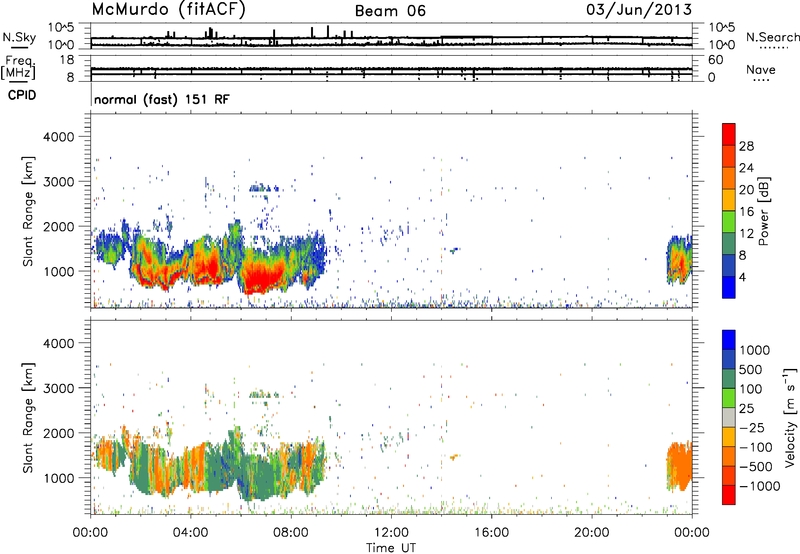800x554 pixels.
Task: Click the "-100" label on the velocity colorbar
Action: 756,447
